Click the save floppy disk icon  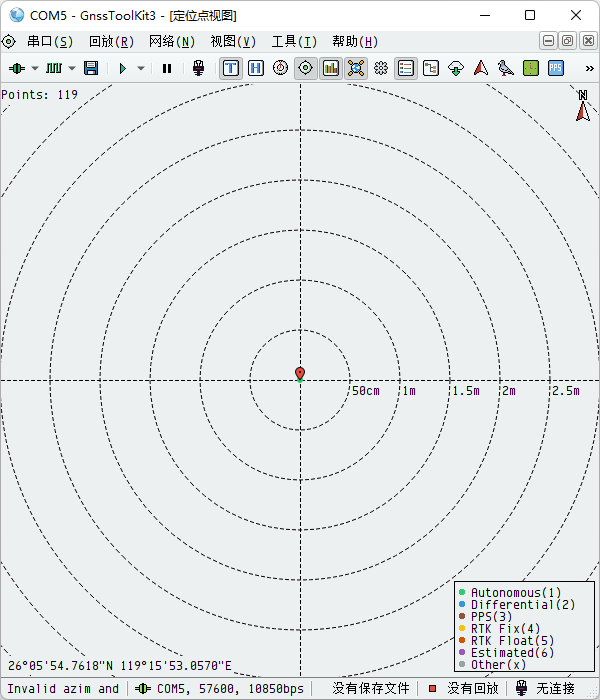(91, 68)
